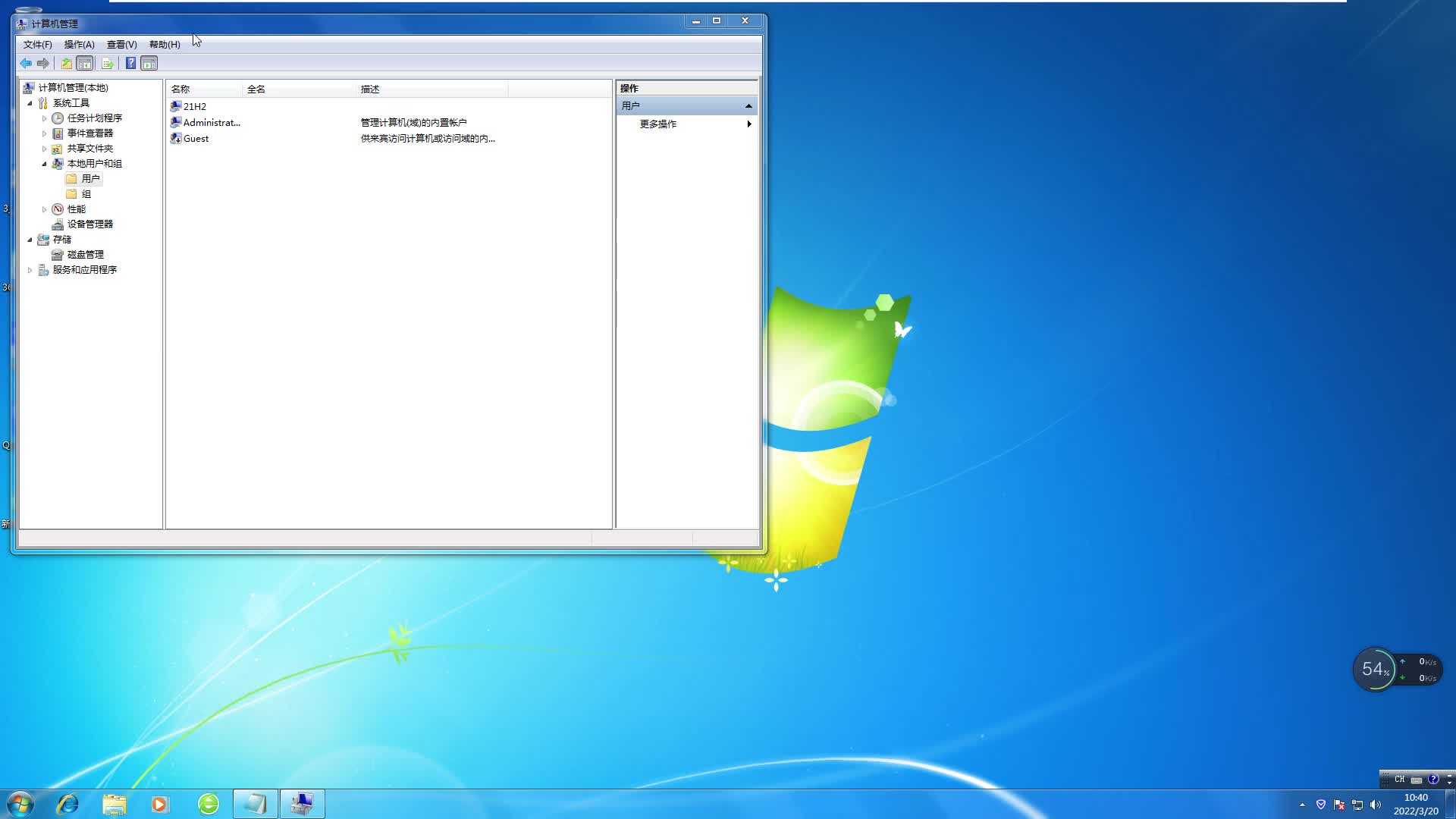Open the 查看(V) menu
1456x819 pixels.
[x=121, y=44]
